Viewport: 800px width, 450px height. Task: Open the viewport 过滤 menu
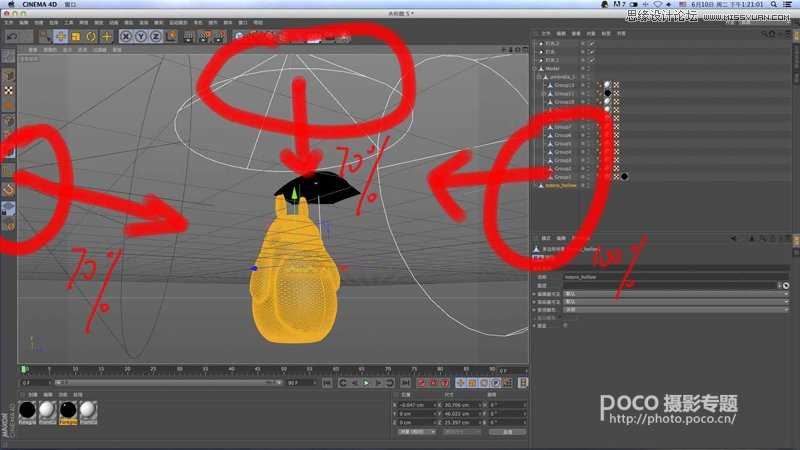pyautogui.click(x=100, y=50)
